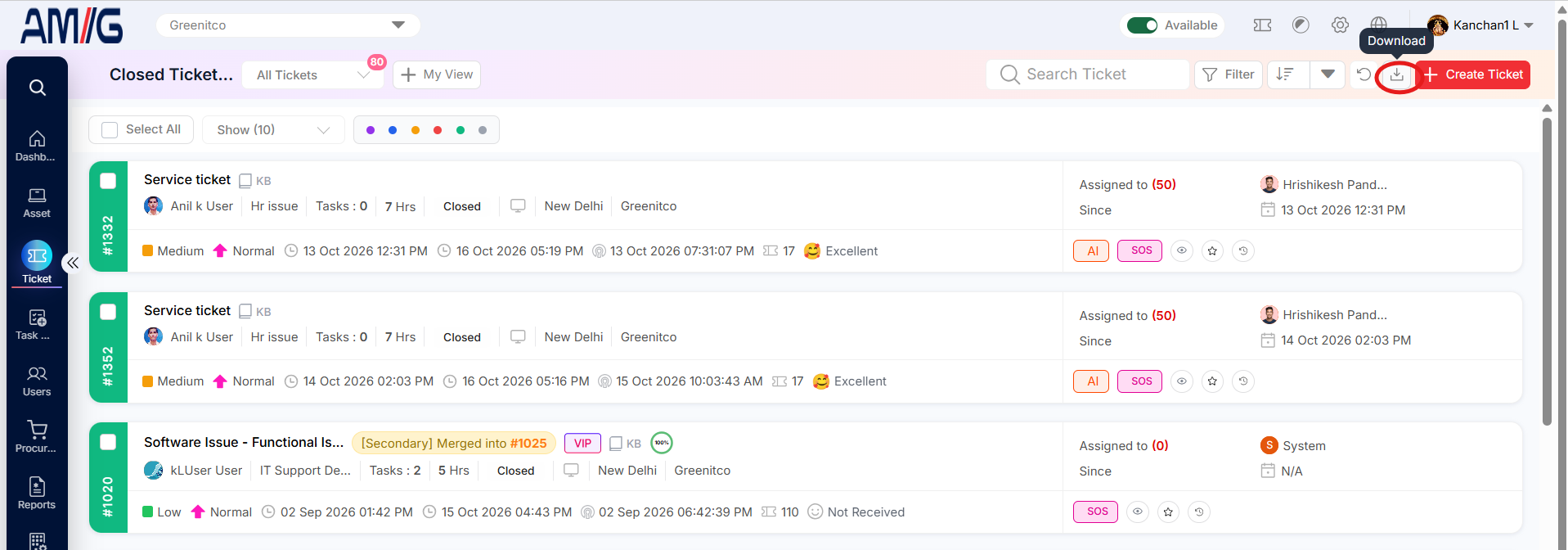Image resolution: width=1568 pixels, height=550 pixels.
Task: Open merged ticket link #1025
Action: click(528, 444)
